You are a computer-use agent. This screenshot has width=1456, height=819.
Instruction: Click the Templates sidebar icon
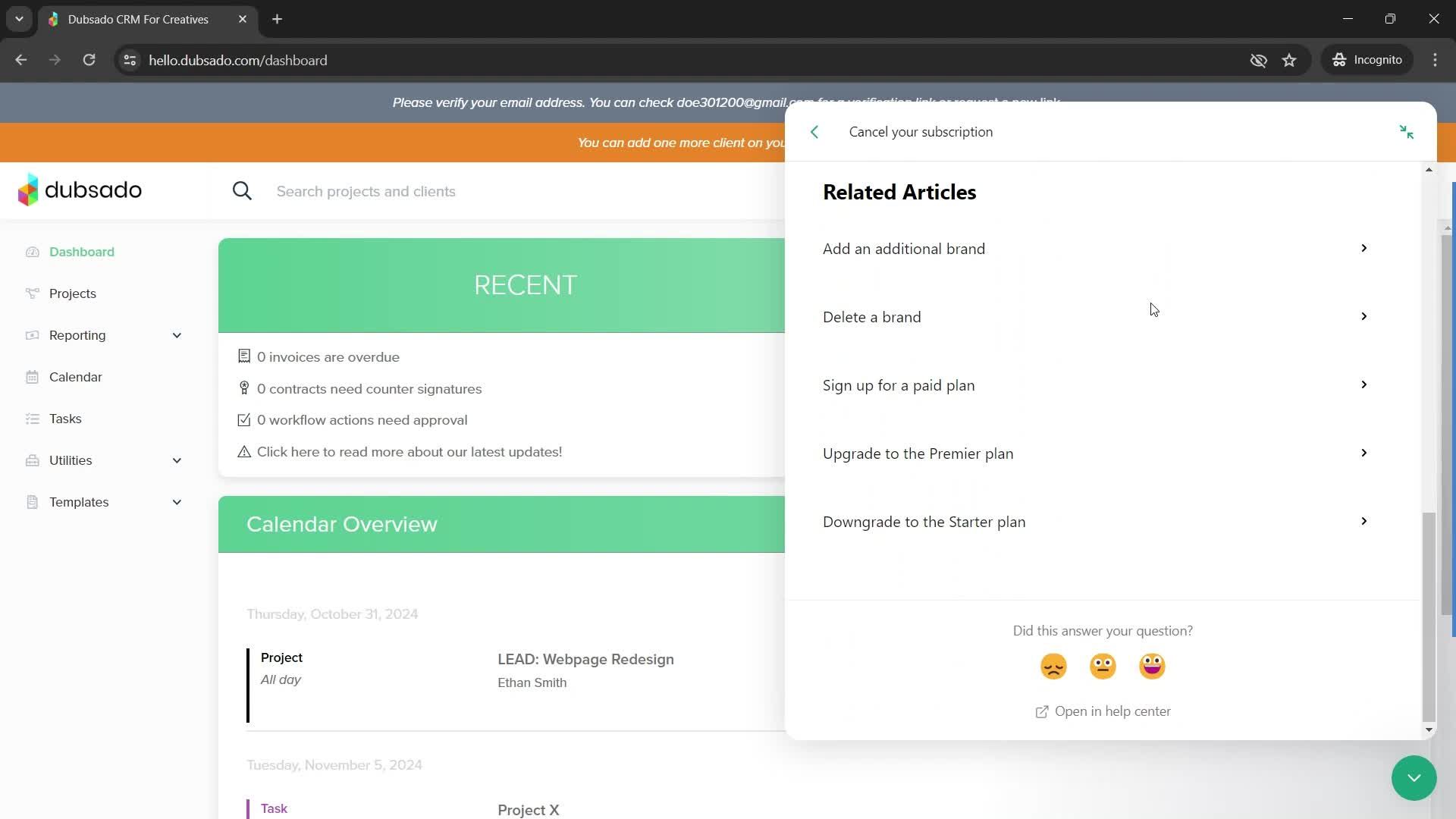click(32, 502)
